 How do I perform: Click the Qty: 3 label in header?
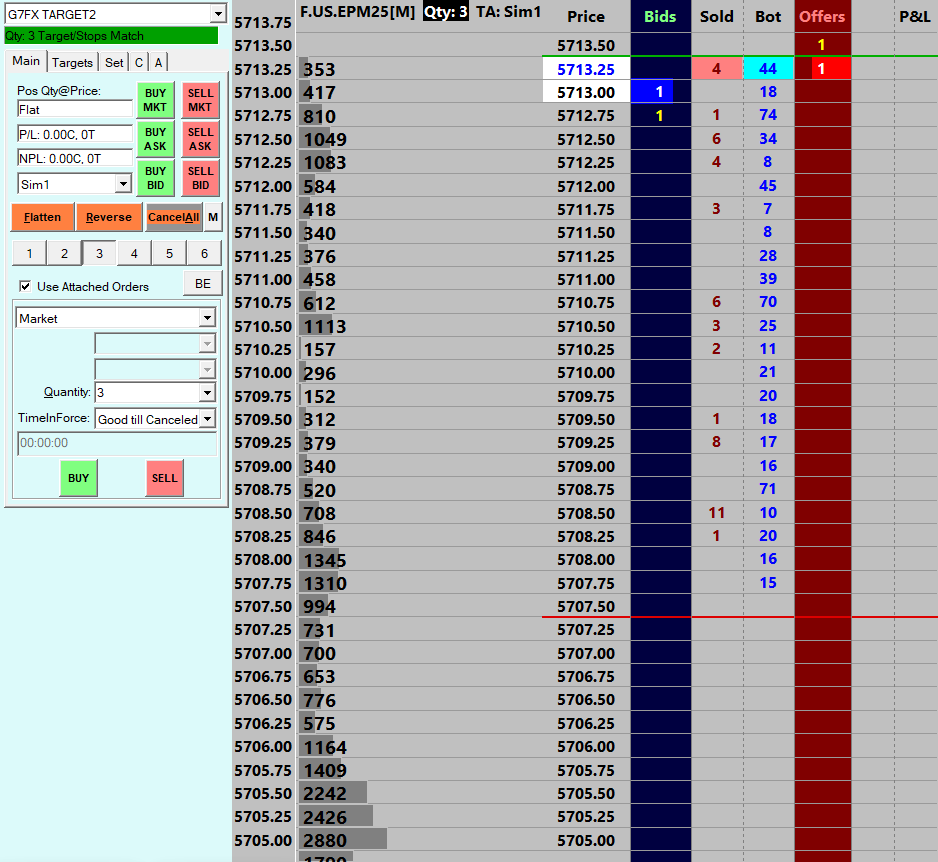[x=446, y=11]
